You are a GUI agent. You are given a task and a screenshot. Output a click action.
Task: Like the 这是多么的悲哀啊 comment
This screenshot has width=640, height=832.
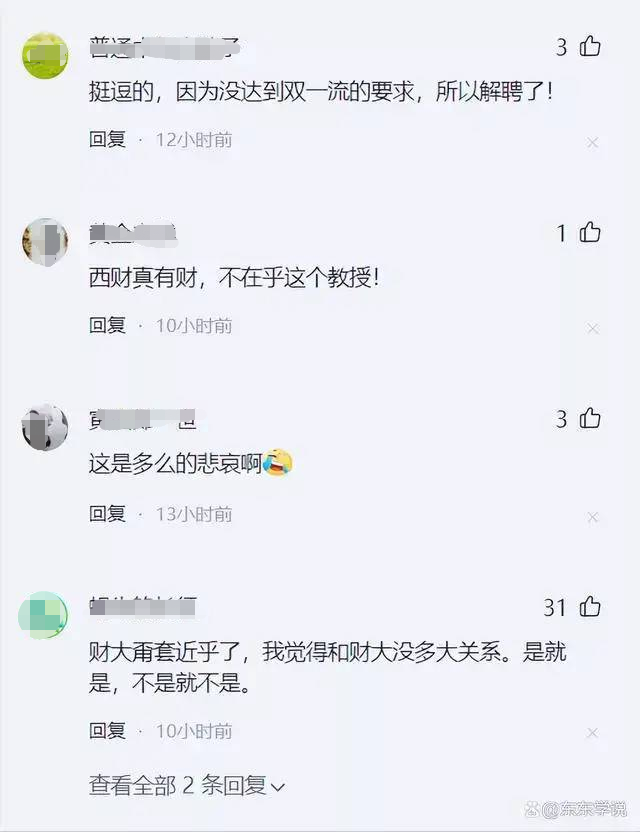click(x=590, y=419)
